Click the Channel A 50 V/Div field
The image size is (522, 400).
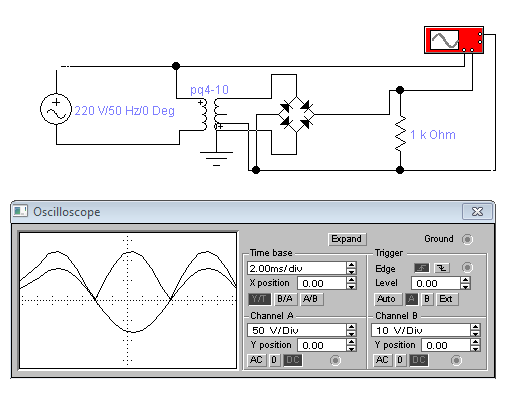[x=297, y=330]
